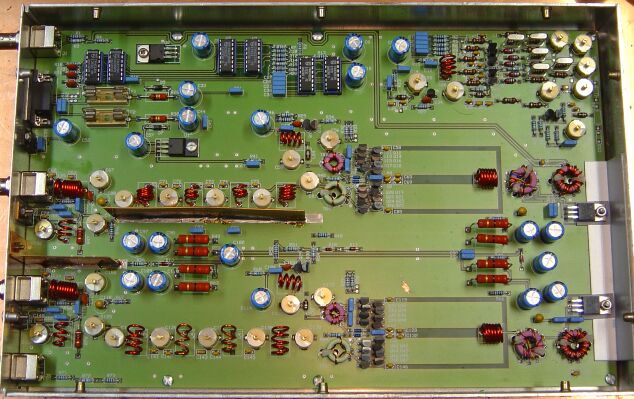Click the top center enclosure mounting screw
The width and height of the screenshot is (634, 399).
click(321, 12)
